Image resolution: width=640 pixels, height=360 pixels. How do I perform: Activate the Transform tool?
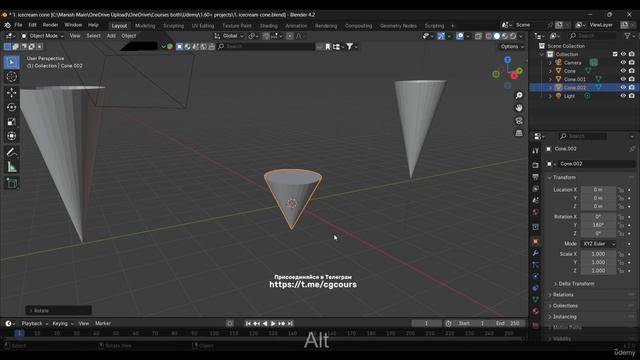[11, 136]
